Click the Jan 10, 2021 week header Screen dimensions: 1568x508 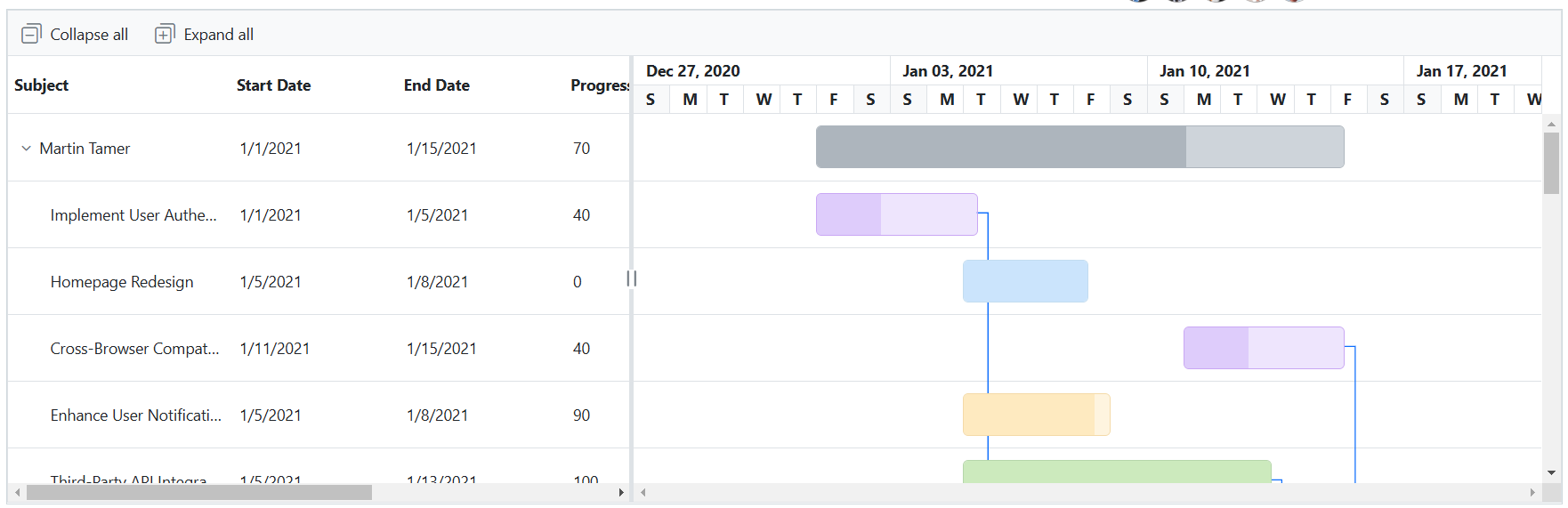[1204, 71]
